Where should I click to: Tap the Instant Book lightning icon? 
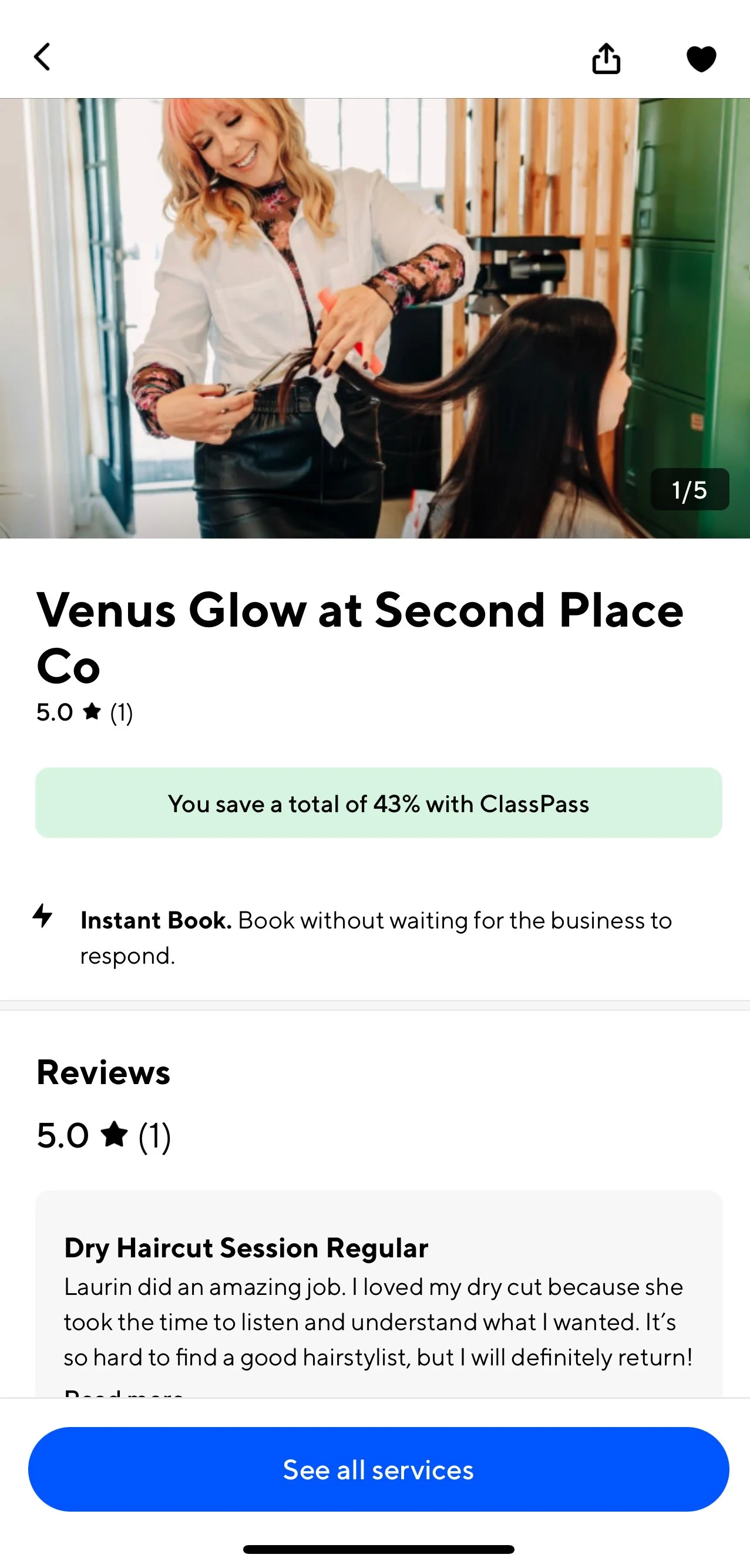click(43, 916)
